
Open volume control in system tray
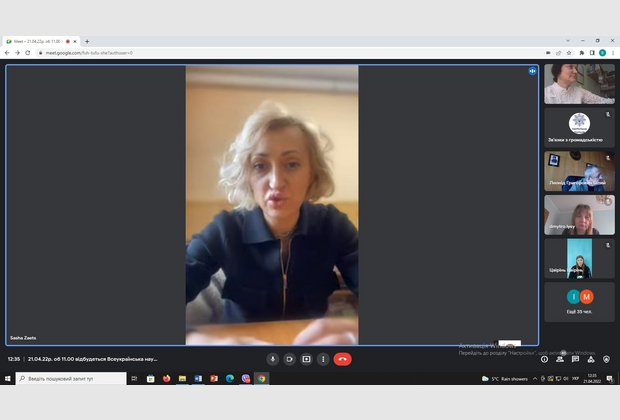(566, 378)
